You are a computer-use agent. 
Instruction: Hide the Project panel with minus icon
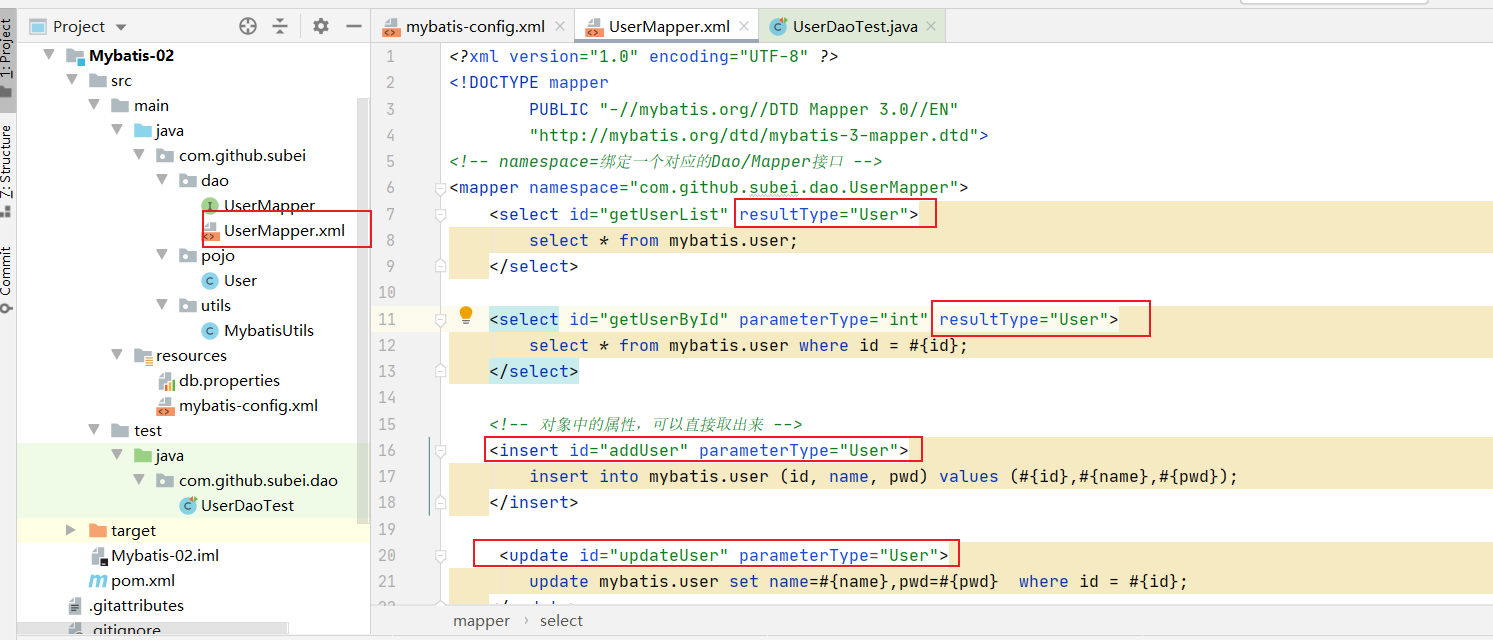coord(353,27)
